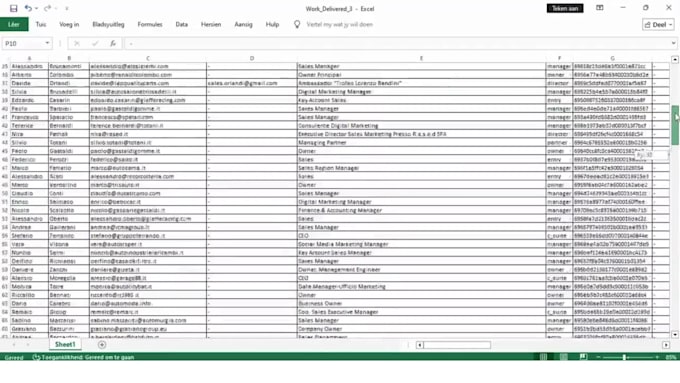Undo the last action

pos(28,8)
